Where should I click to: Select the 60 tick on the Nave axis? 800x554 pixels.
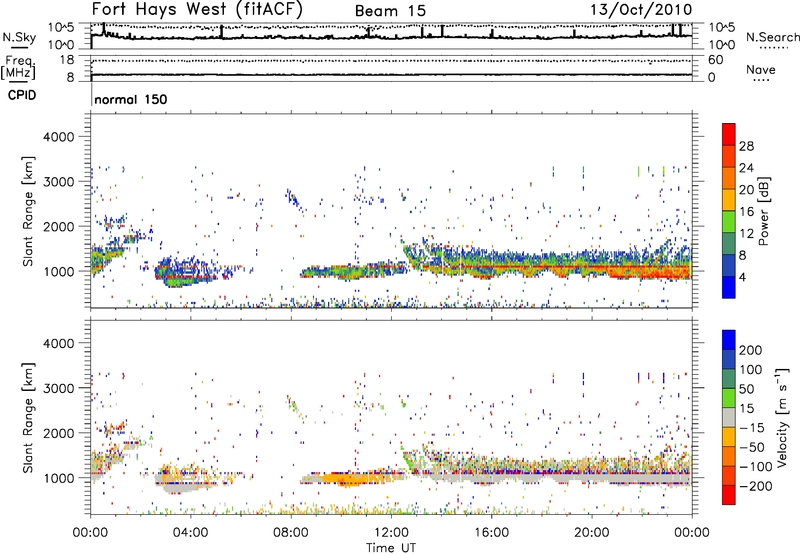tap(715, 60)
